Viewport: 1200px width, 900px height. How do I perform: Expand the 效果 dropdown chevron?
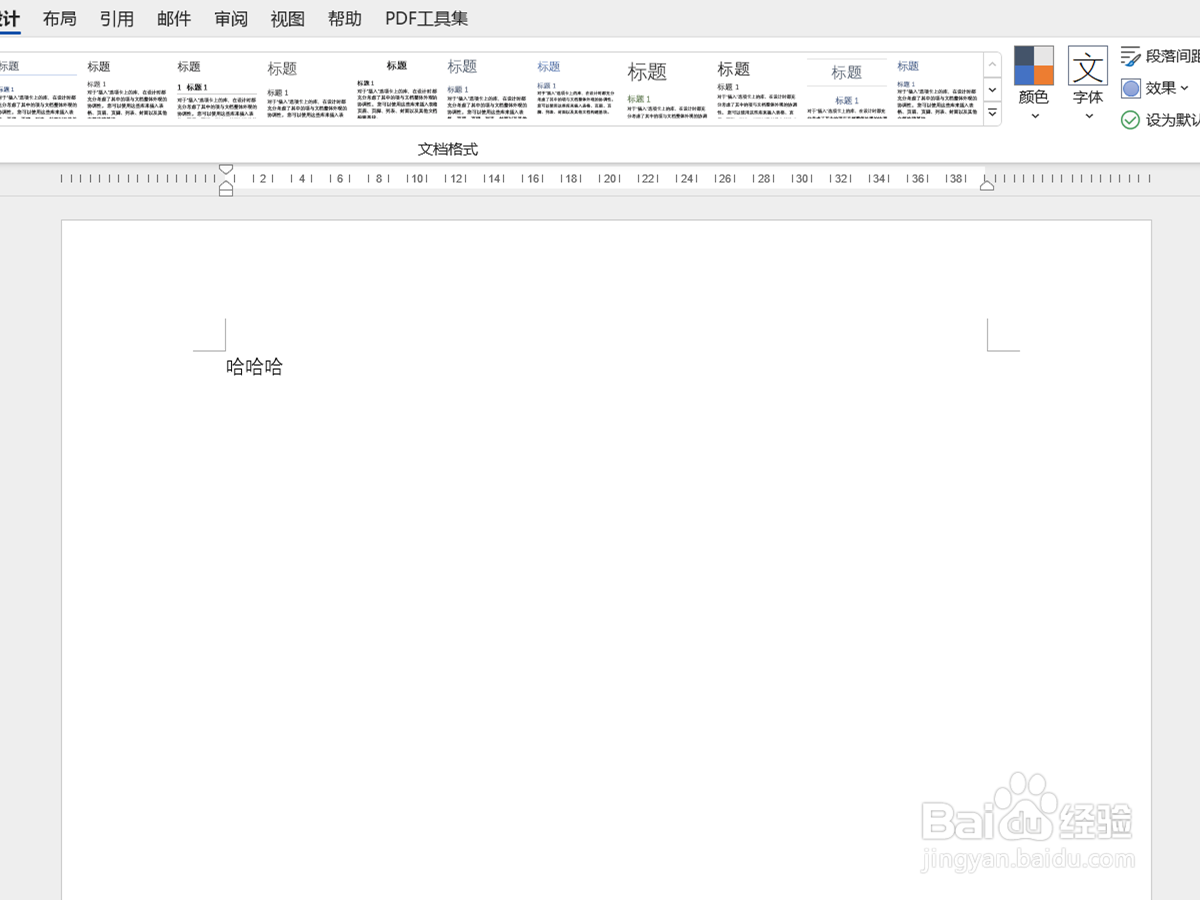(1184, 88)
